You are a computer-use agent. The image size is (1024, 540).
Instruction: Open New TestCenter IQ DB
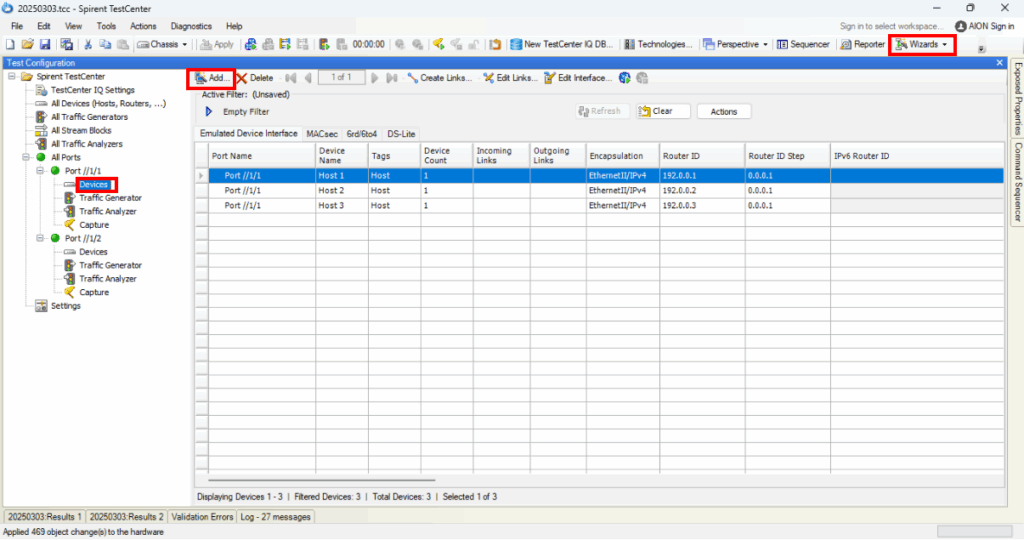click(562, 44)
